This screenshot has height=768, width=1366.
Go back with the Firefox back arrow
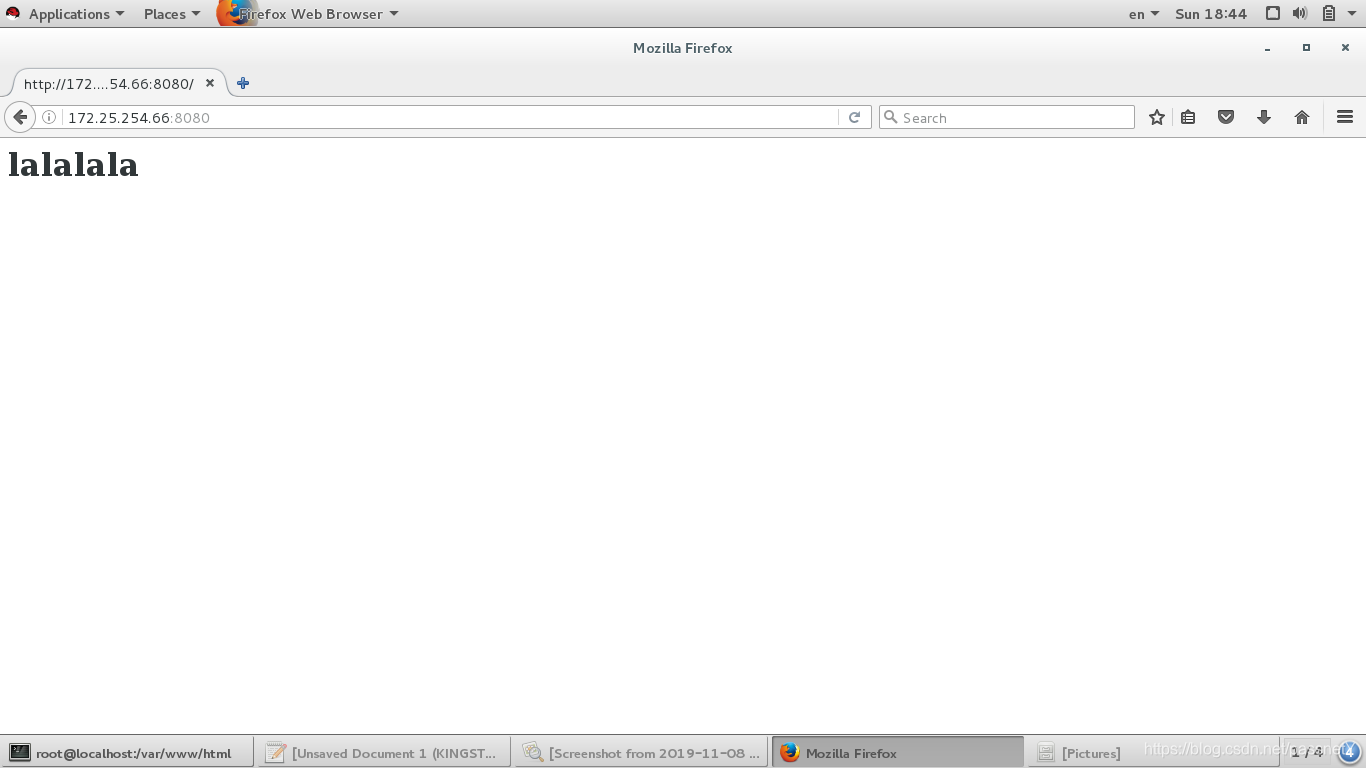coord(20,117)
